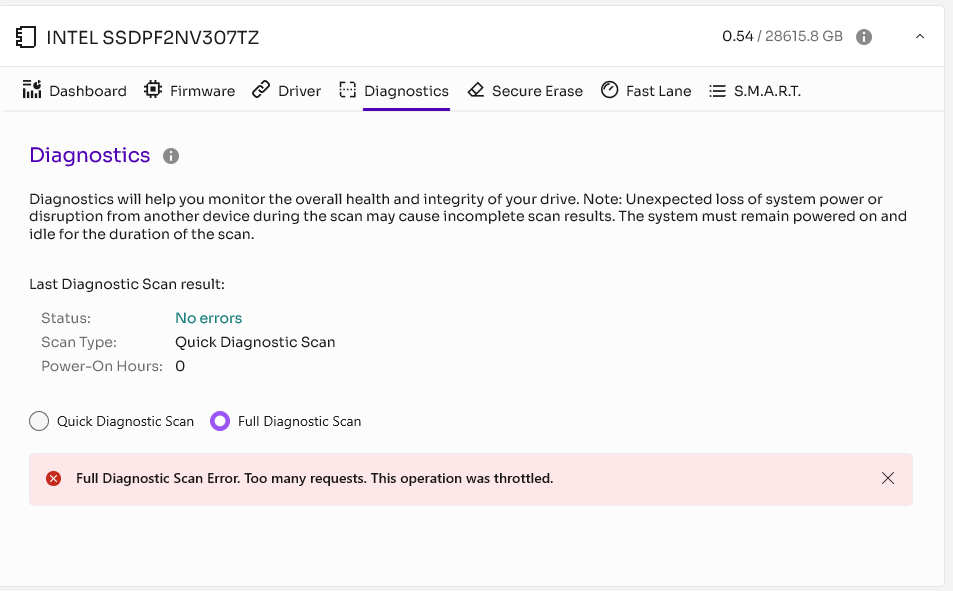The width and height of the screenshot is (953, 591).
Task: Click the Power-On Hours value 0
Action: [x=180, y=366]
